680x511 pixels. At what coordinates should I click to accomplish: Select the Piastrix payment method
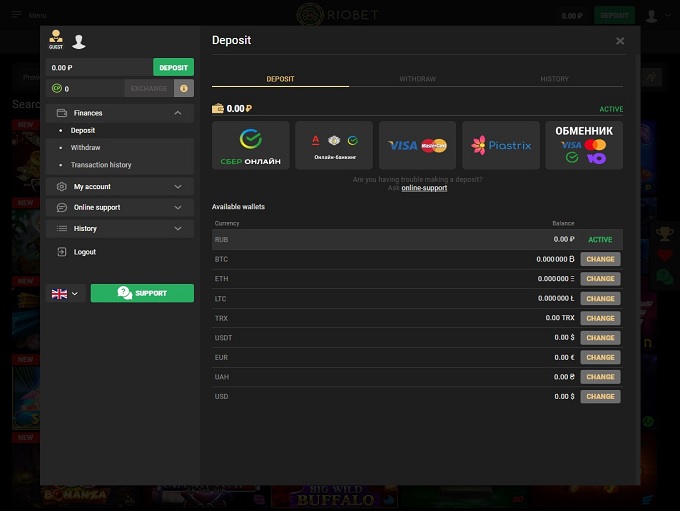pos(501,146)
